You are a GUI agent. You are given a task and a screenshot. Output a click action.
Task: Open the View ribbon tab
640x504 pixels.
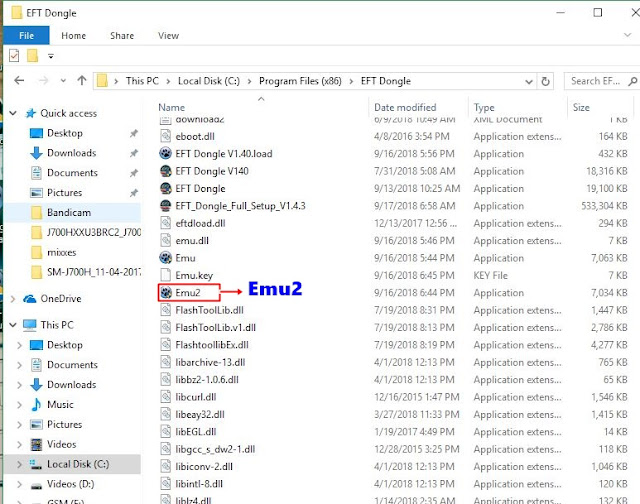[x=168, y=36]
